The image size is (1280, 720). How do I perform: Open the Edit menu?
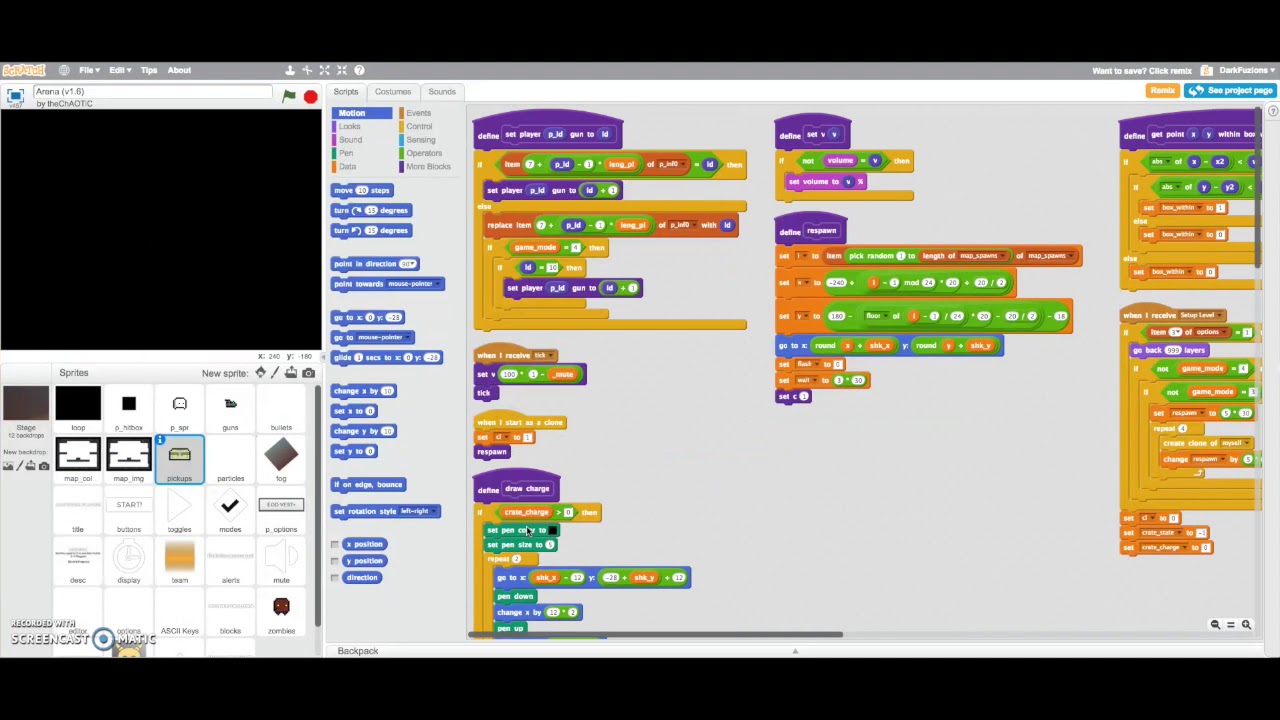point(119,70)
